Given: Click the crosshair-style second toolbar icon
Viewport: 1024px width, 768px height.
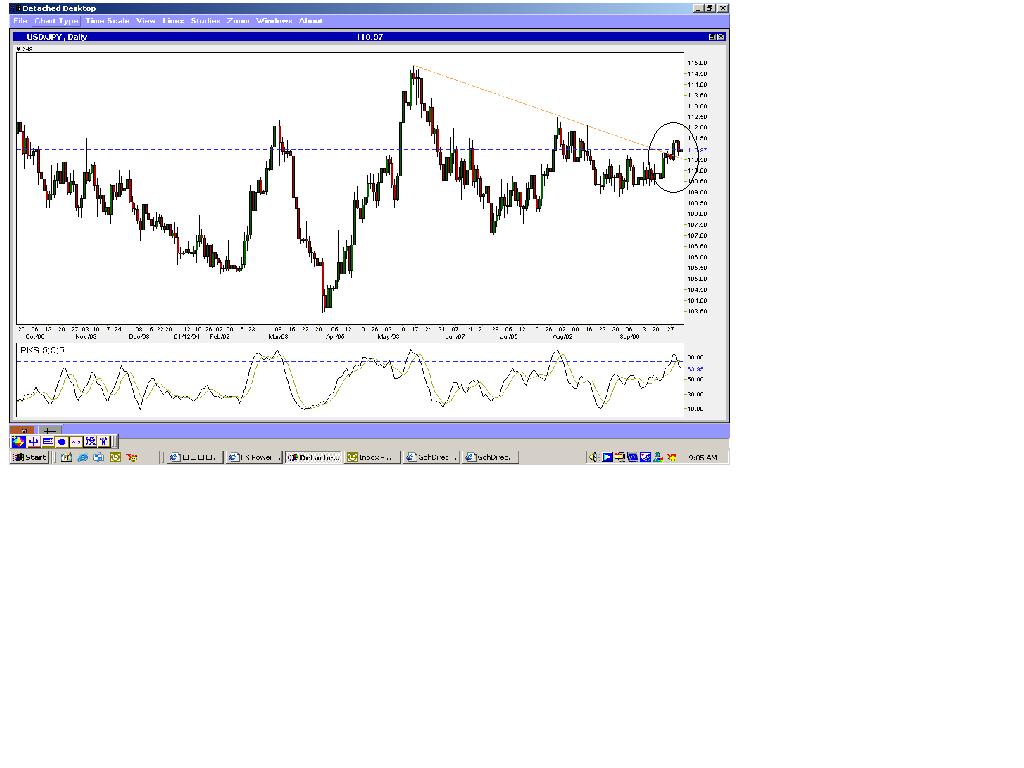Looking at the screenshot, I should tap(33, 441).
